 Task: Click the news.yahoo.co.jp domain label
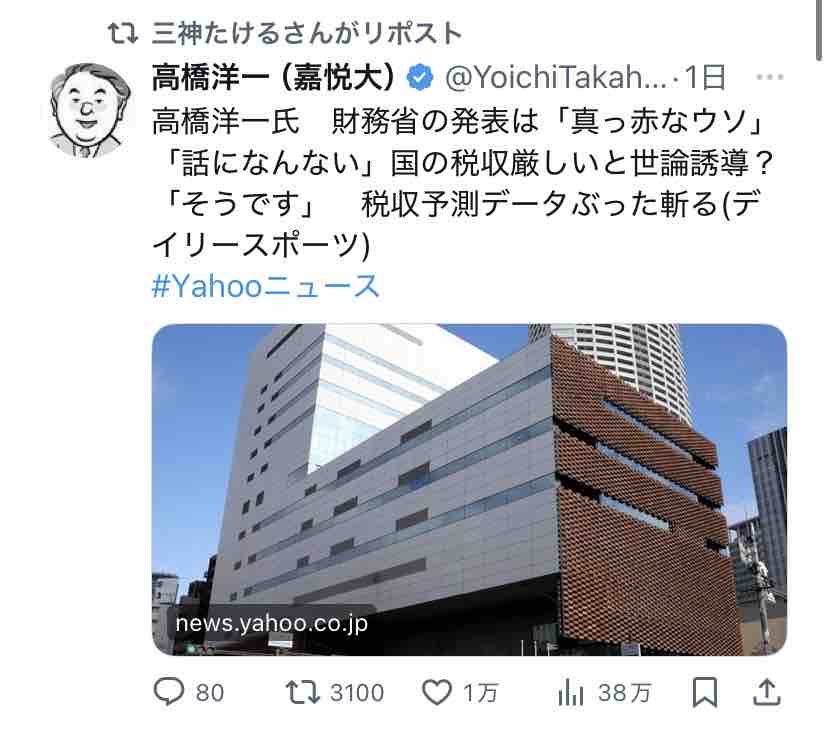tap(271, 623)
